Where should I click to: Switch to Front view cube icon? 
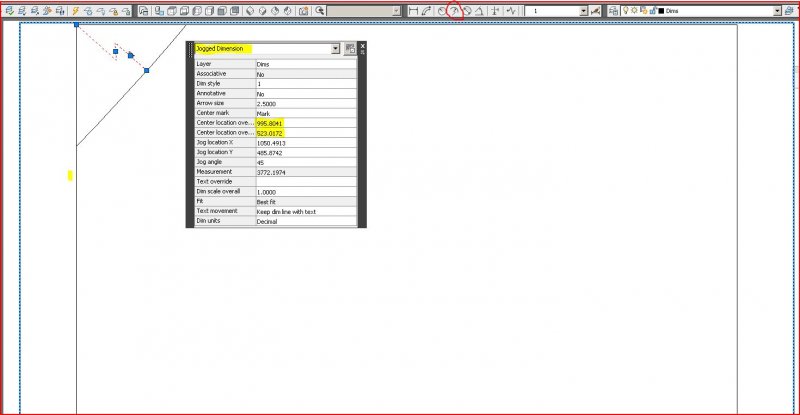[221, 11]
